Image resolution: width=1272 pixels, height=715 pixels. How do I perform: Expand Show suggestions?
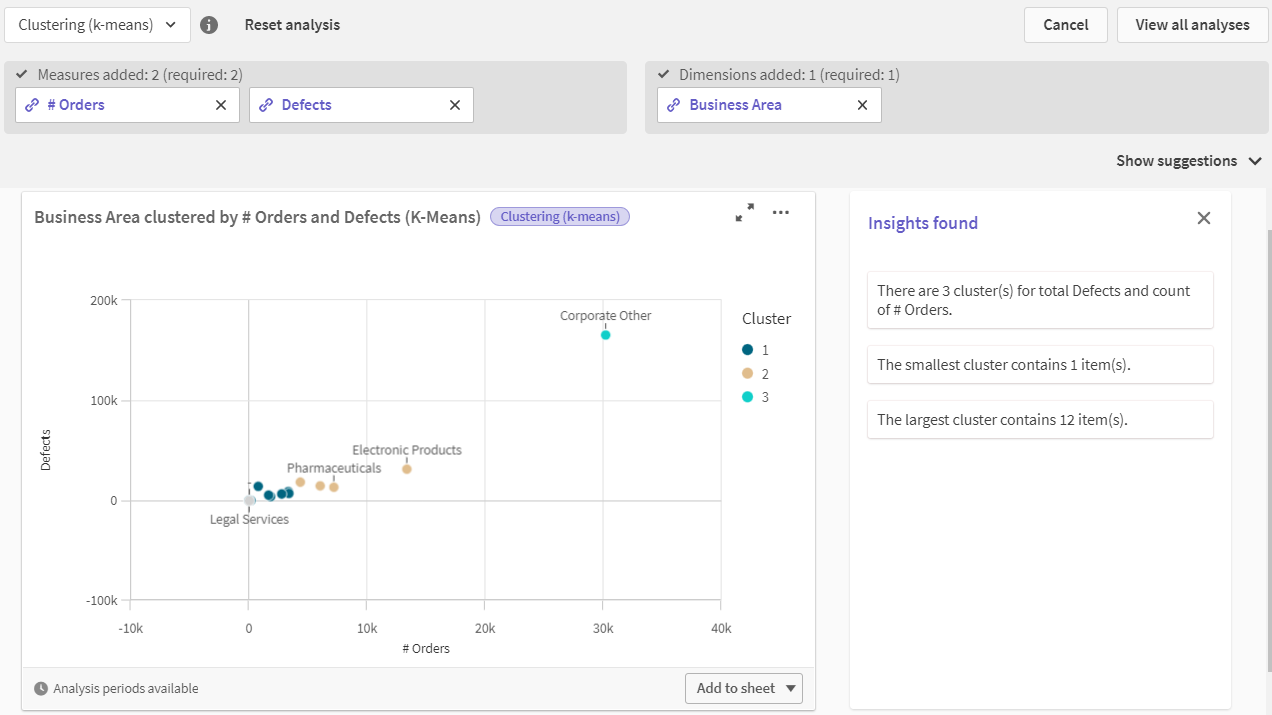coord(1189,160)
